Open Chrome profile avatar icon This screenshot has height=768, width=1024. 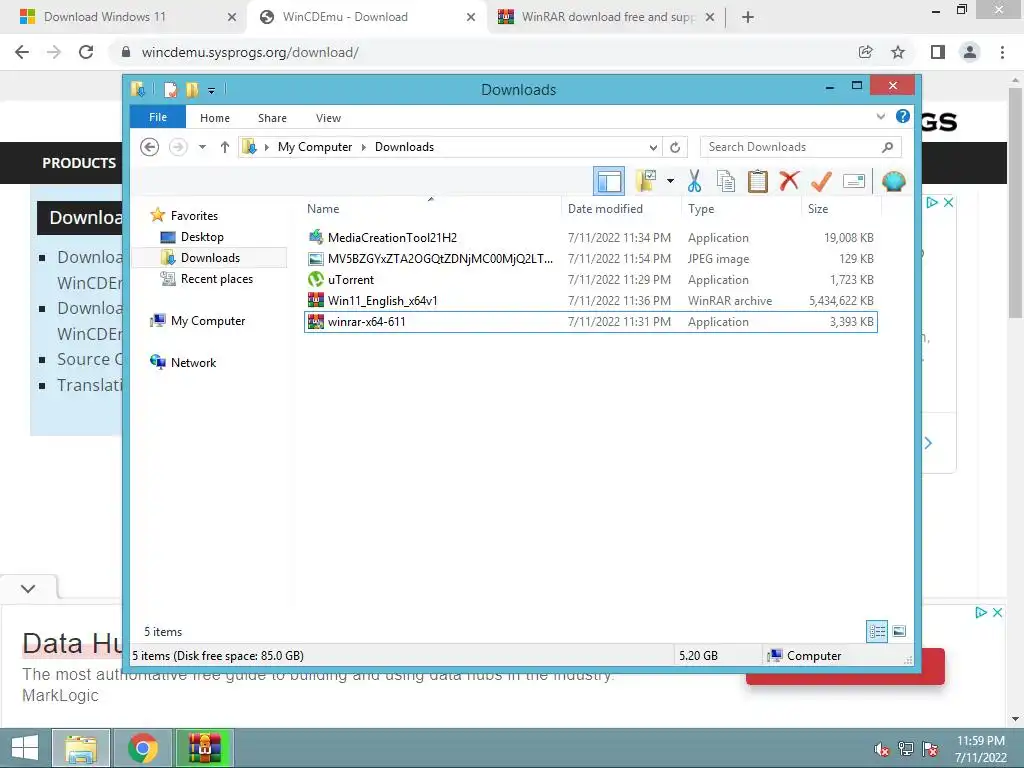(x=970, y=52)
